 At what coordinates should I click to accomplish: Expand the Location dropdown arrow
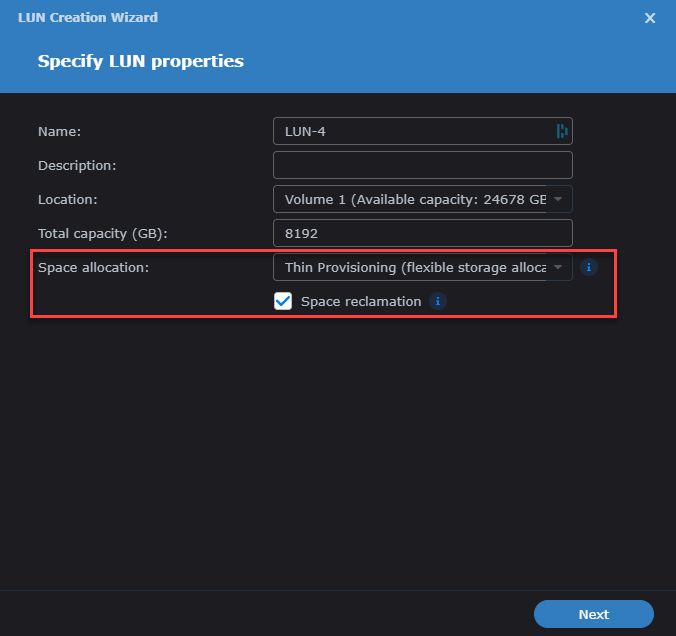point(558,199)
